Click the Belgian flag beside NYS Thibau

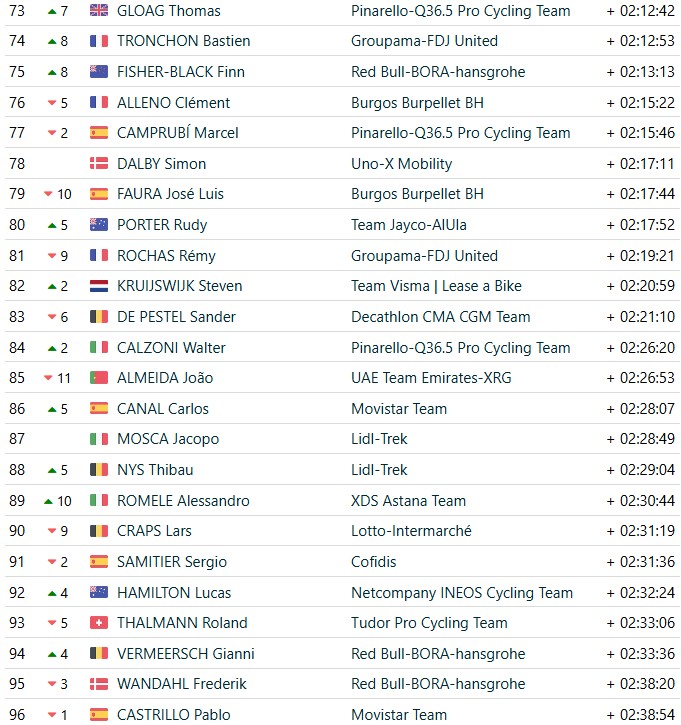point(98,470)
